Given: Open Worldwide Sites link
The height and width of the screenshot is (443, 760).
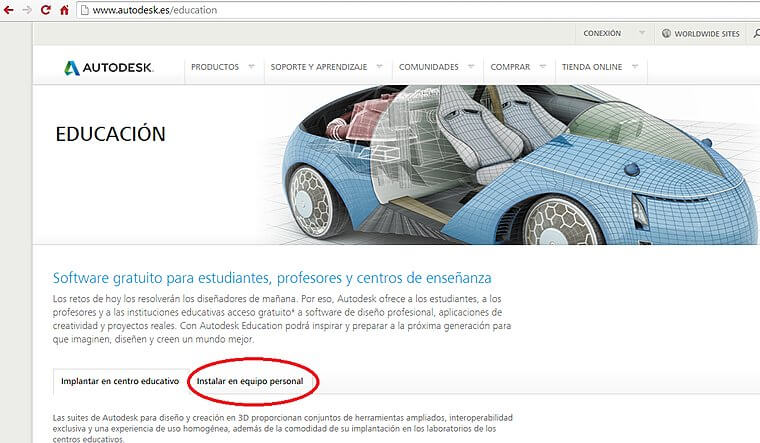Looking at the screenshot, I should pos(707,34).
